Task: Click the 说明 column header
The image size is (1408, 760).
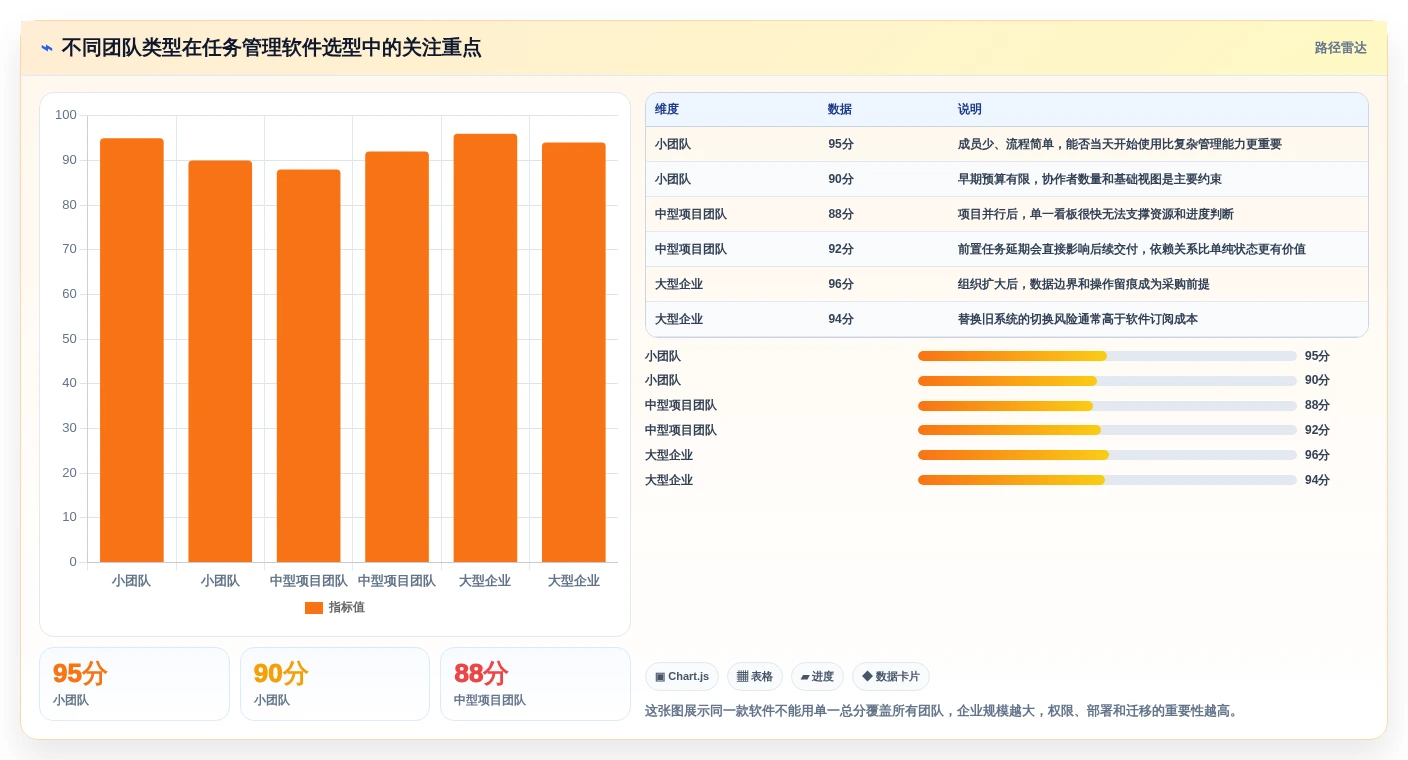Action: point(970,110)
